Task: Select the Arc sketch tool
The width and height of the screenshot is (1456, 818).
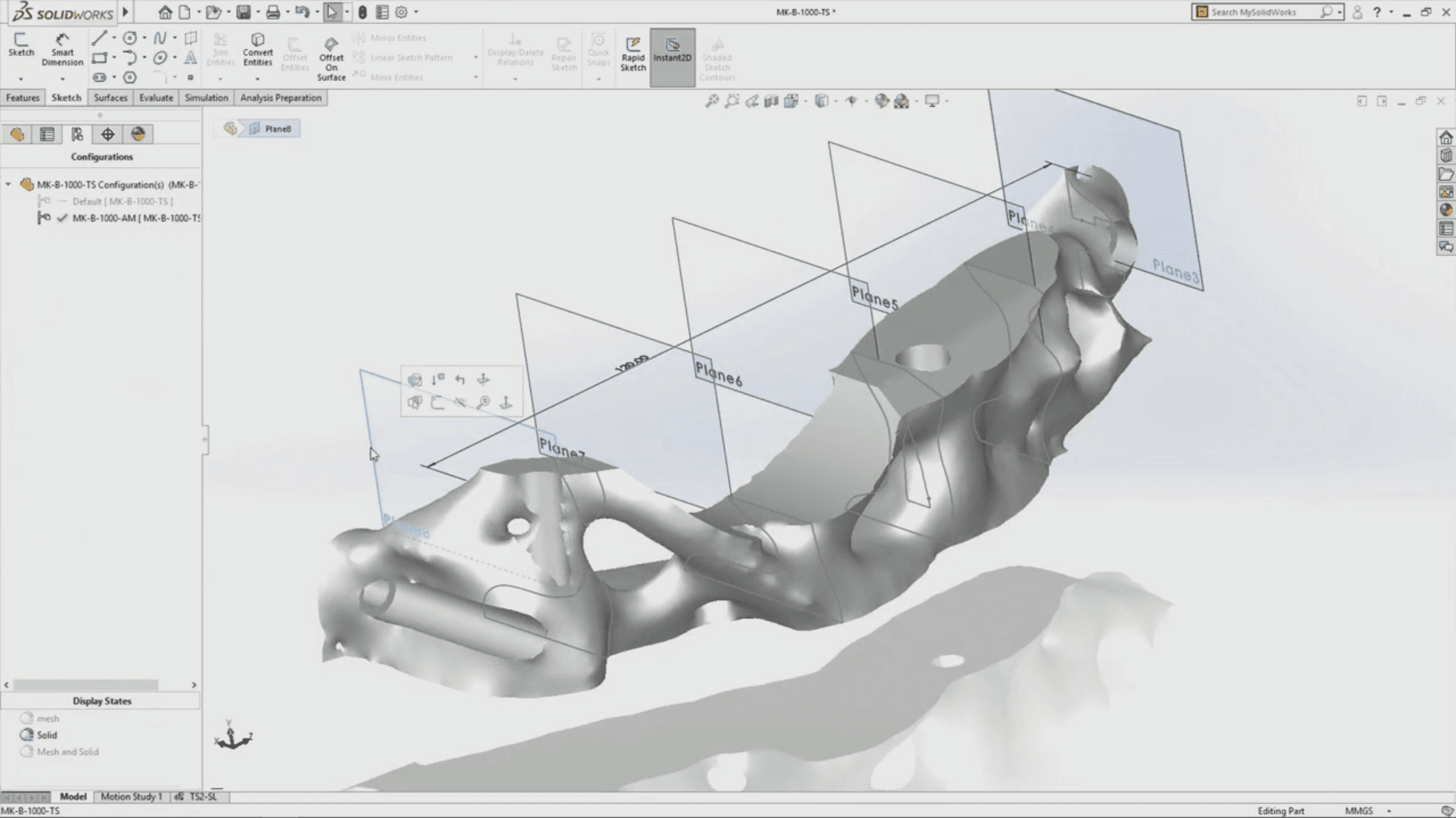Action: pos(129,58)
